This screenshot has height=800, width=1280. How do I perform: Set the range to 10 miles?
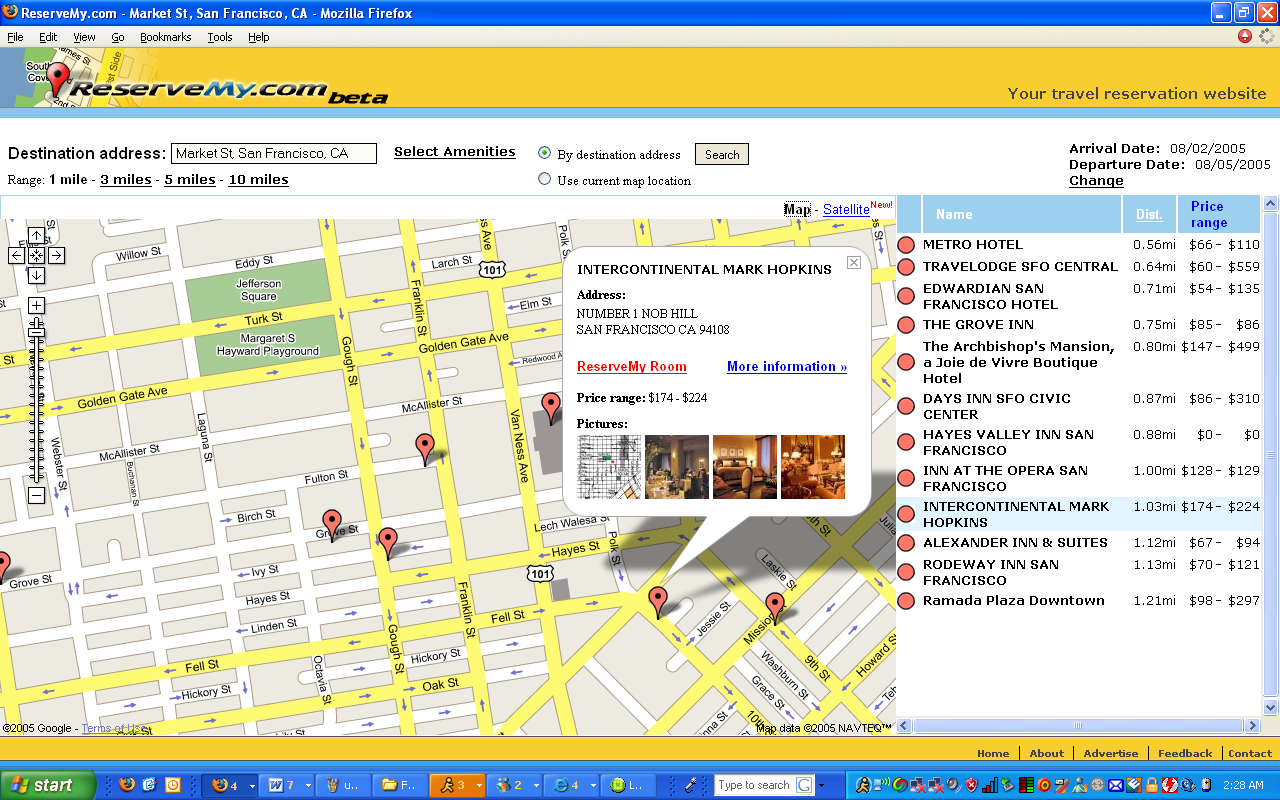point(258,180)
